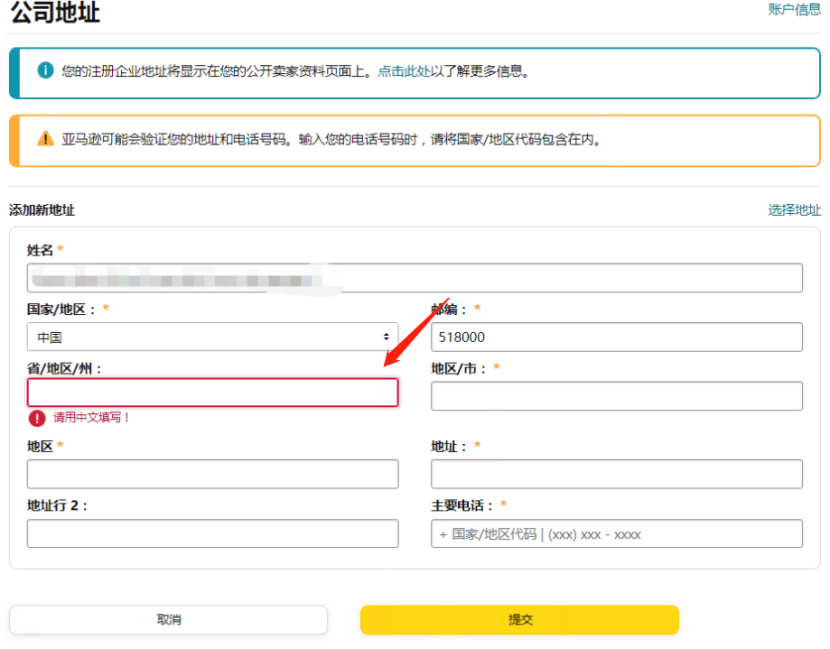The image size is (830, 649).
Task: Focus the 地址 address input field
Action: click(616, 474)
